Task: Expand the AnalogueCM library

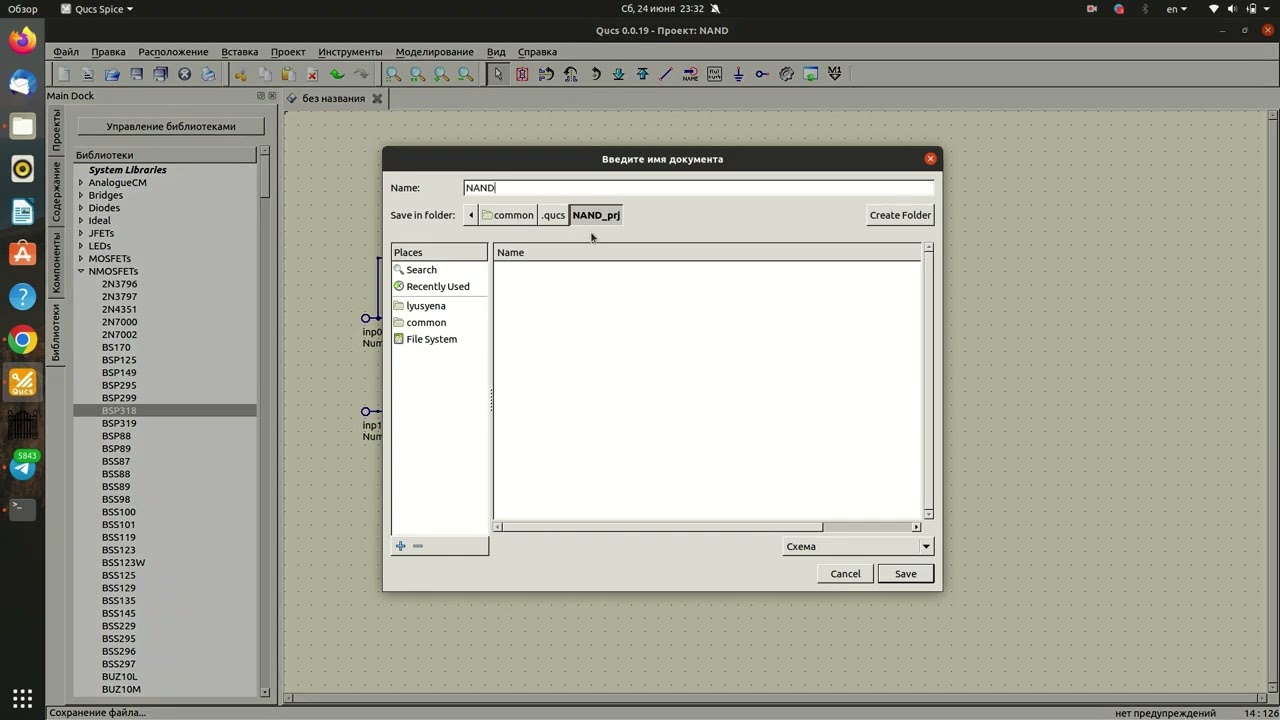Action: (x=81, y=183)
